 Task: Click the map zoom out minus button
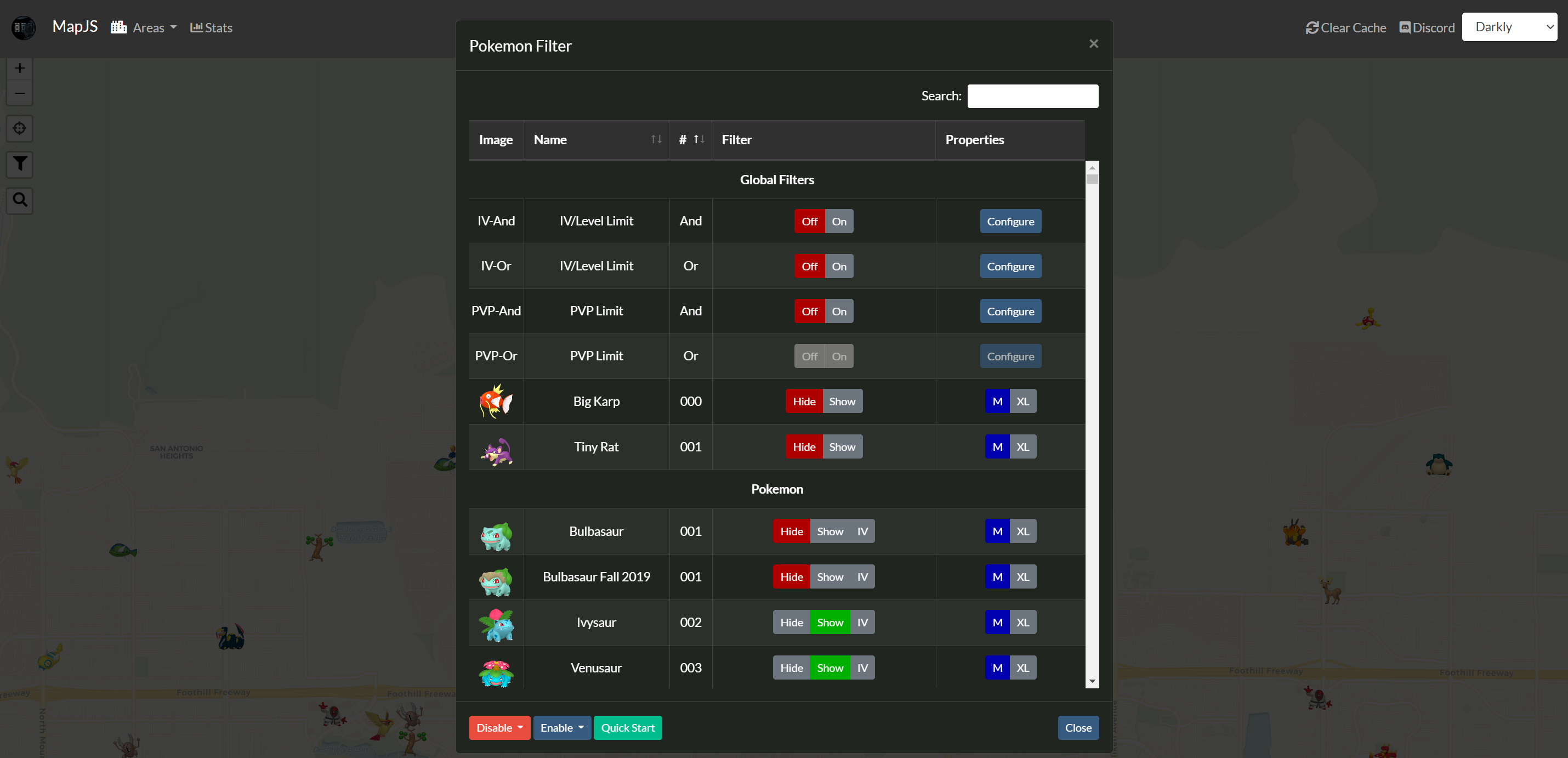pyautogui.click(x=20, y=93)
